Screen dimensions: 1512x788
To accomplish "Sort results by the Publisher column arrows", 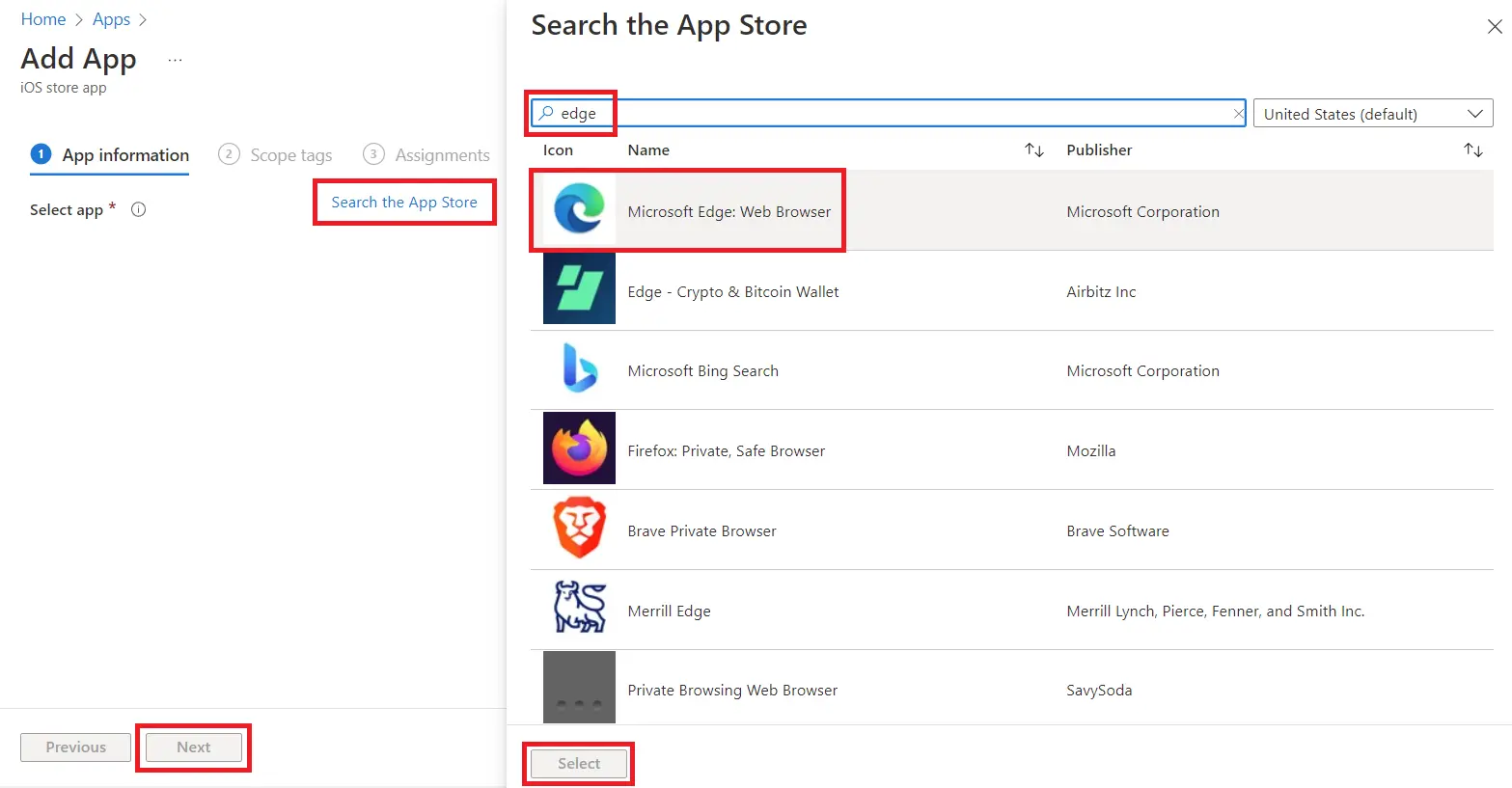I will click(x=1472, y=150).
